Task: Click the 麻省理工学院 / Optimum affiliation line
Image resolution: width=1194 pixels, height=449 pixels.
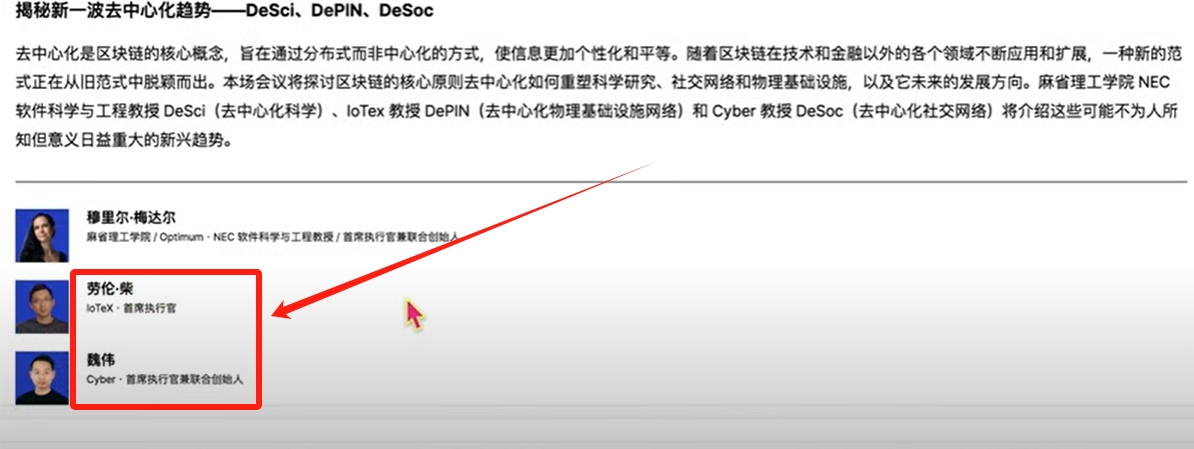Action: pyautogui.click(x=273, y=237)
